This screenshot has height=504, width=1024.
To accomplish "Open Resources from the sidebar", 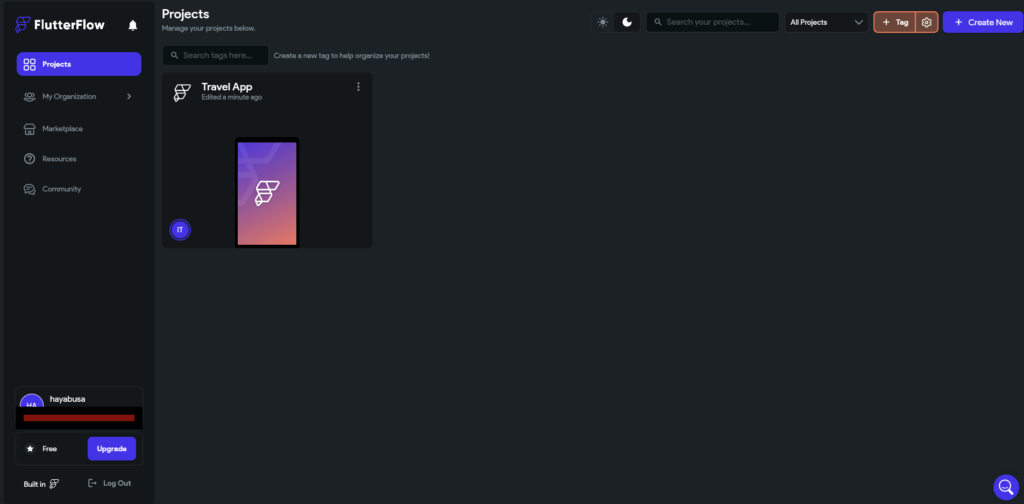I will [x=59, y=159].
